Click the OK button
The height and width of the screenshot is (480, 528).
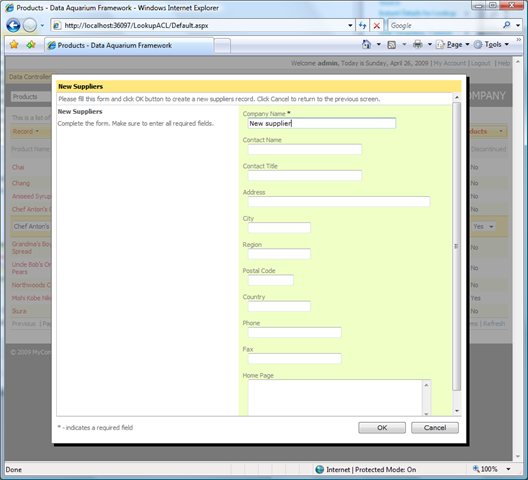point(382,427)
